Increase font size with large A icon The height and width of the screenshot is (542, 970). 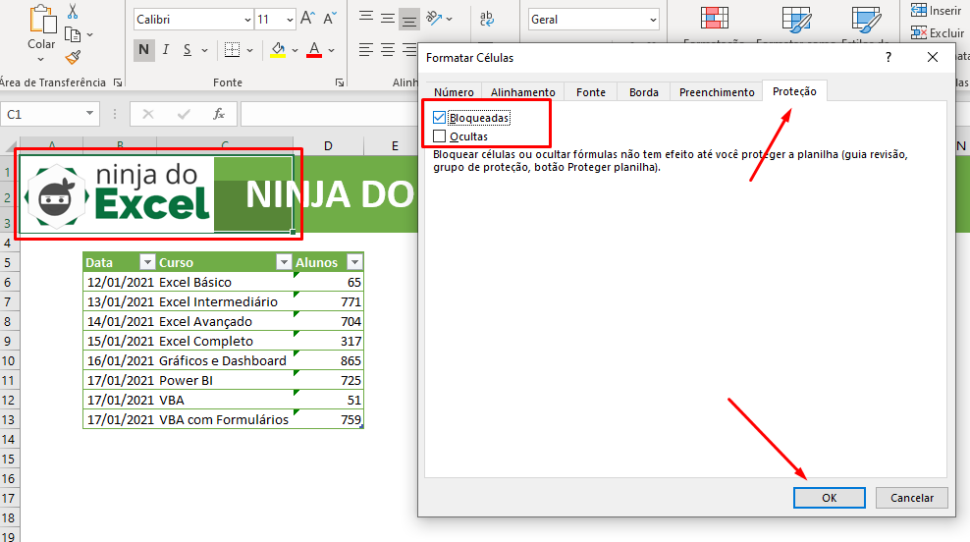coord(307,19)
